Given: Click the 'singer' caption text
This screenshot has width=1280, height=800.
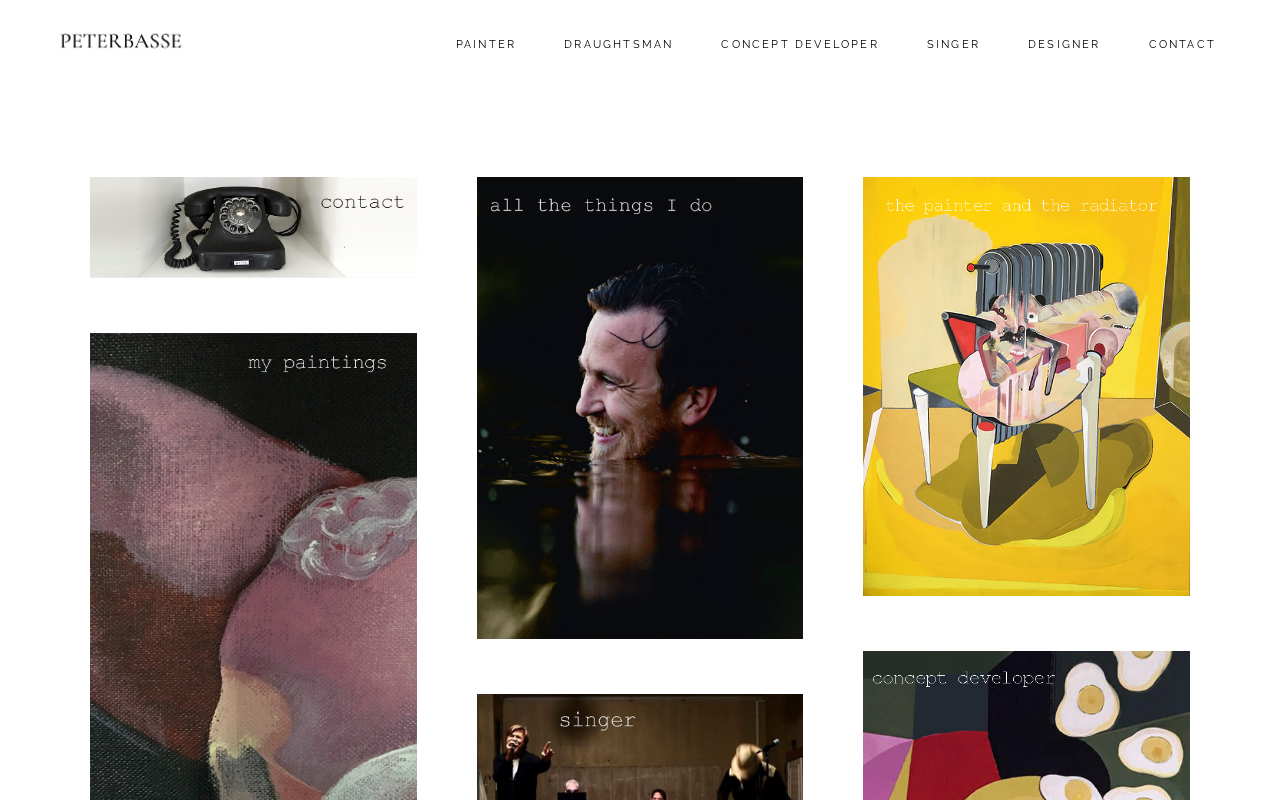Looking at the screenshot, I should (597, 720).
